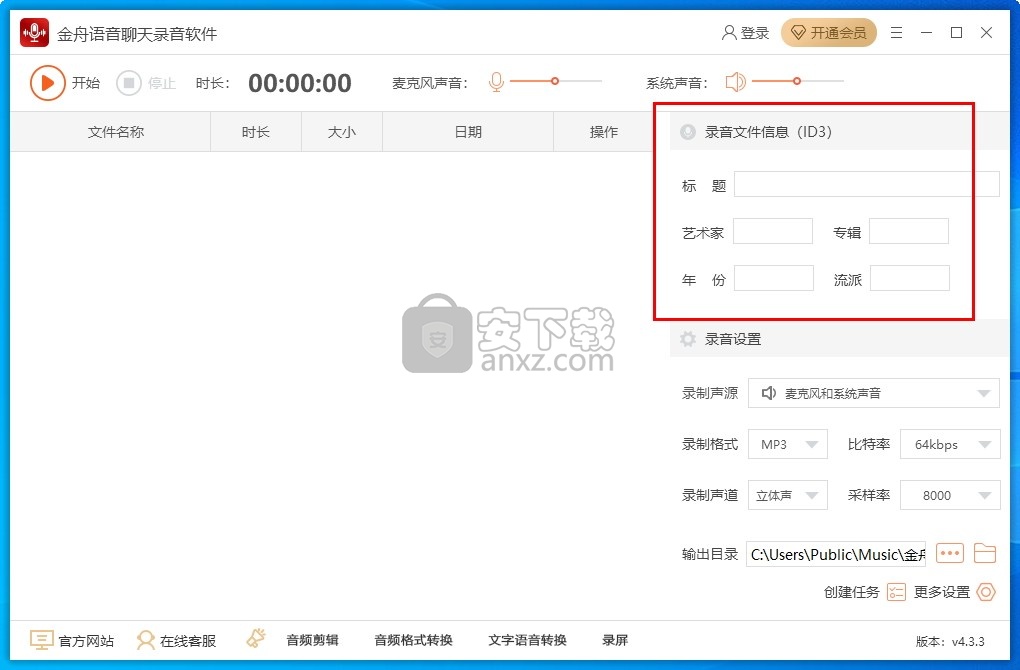Mute the microphone using its icon
Viewport: 1020px width, 670px height.
496,82
